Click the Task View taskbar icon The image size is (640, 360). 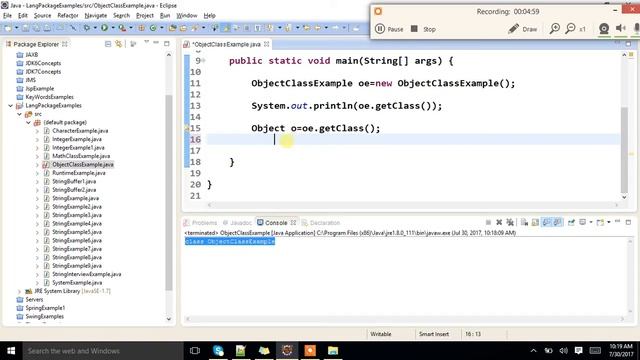[195, 351]
